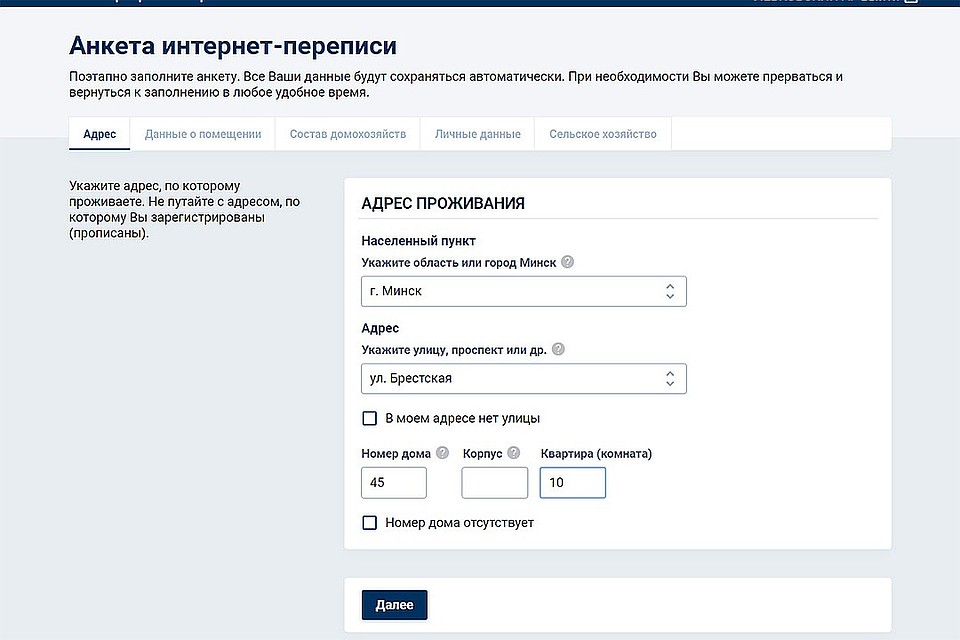Click the 'В моем адресе нет улицы' label text
960x640 pixels.
tap(463, 418)
